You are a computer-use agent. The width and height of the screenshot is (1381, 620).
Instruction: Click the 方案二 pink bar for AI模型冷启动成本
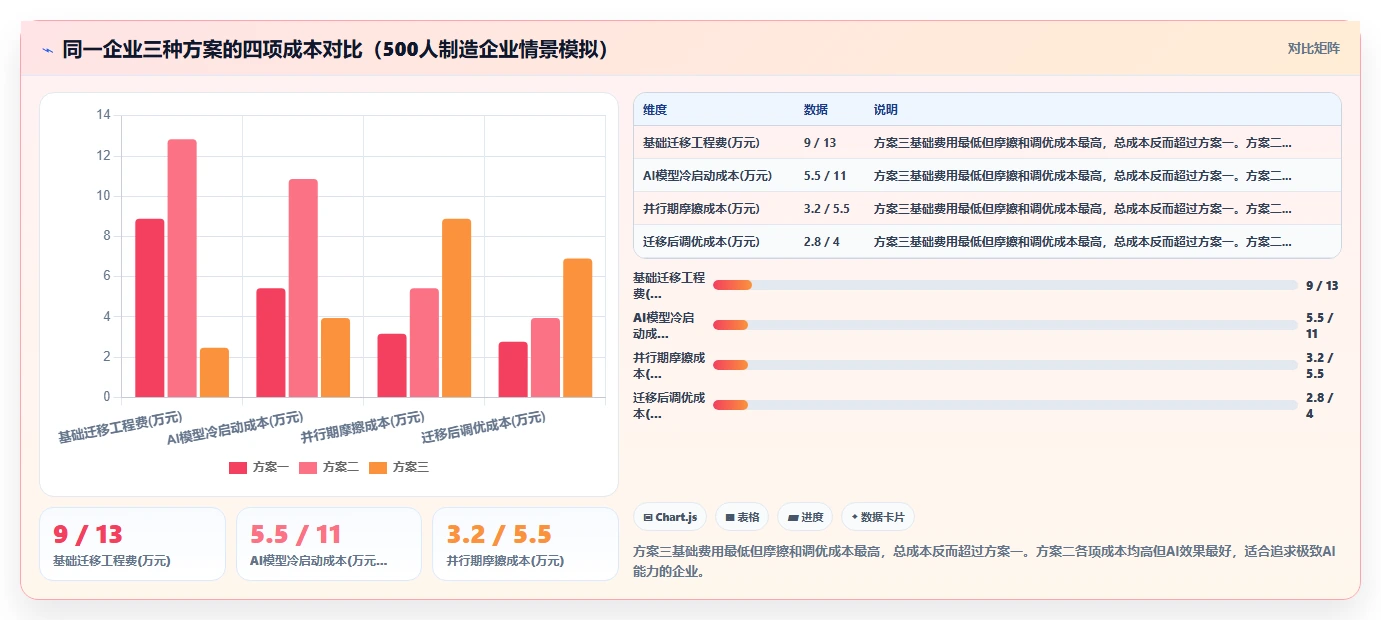click(x=303, y=288)
